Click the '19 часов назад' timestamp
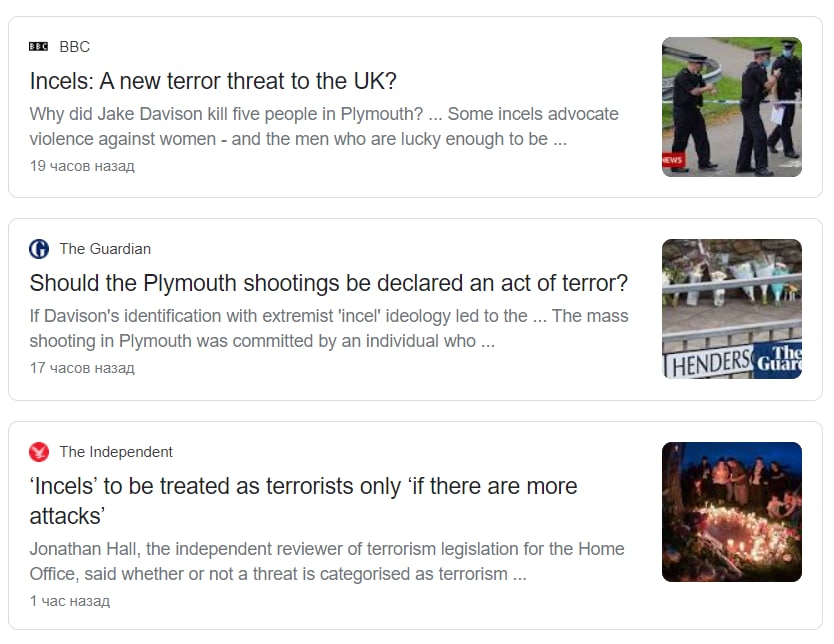This screenshot has width=834, height=644. pos(82,166)
